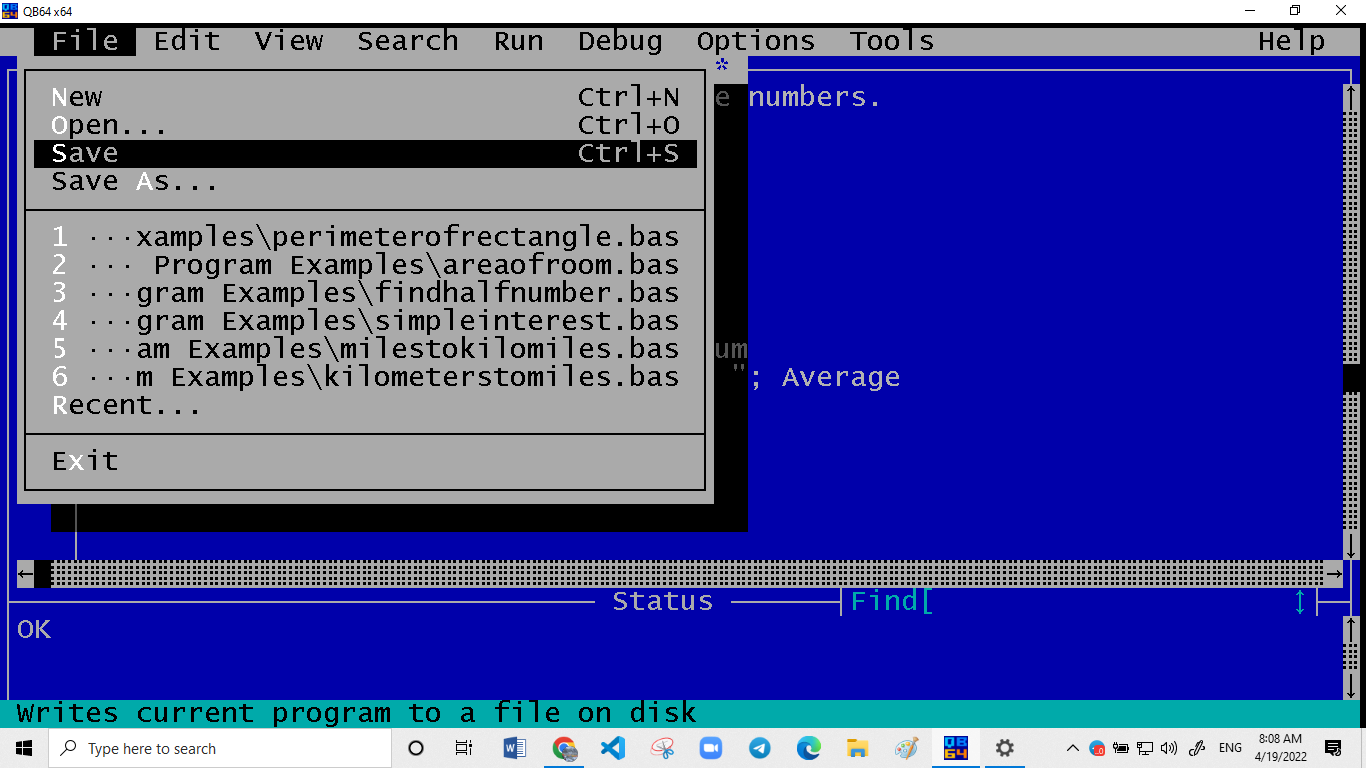1366x768 pixels.
Task: Open recent file milestokilomiles.bas
Action: coord(365,349)
